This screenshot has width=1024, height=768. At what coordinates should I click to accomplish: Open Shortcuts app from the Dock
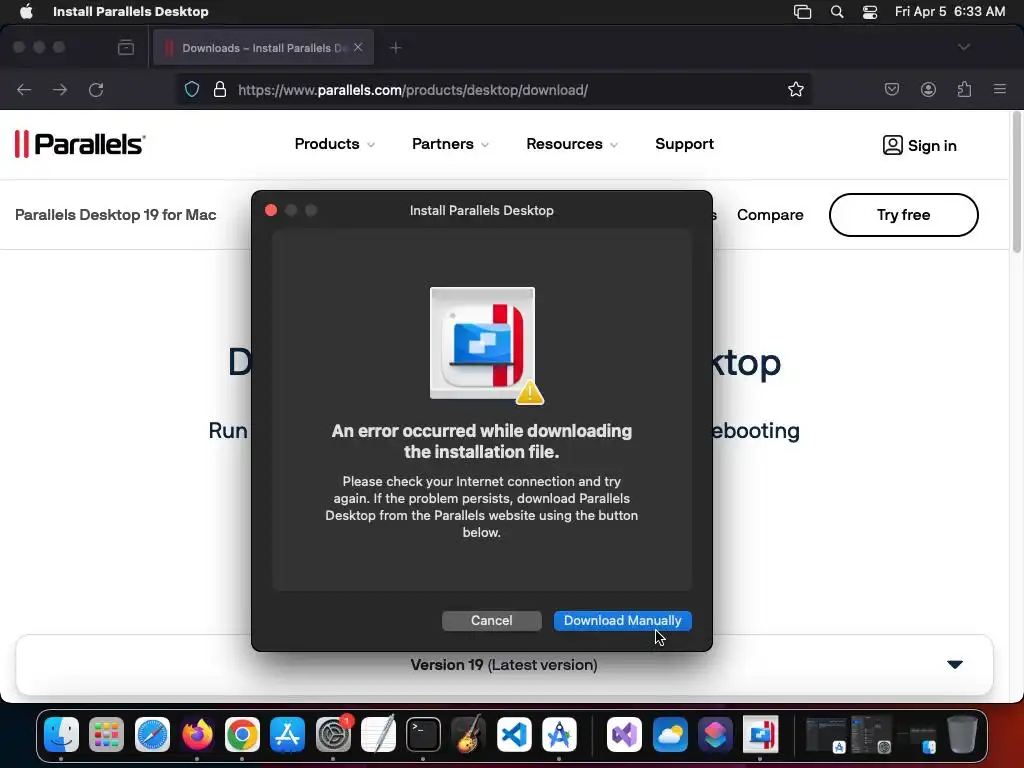coord(715,735)
